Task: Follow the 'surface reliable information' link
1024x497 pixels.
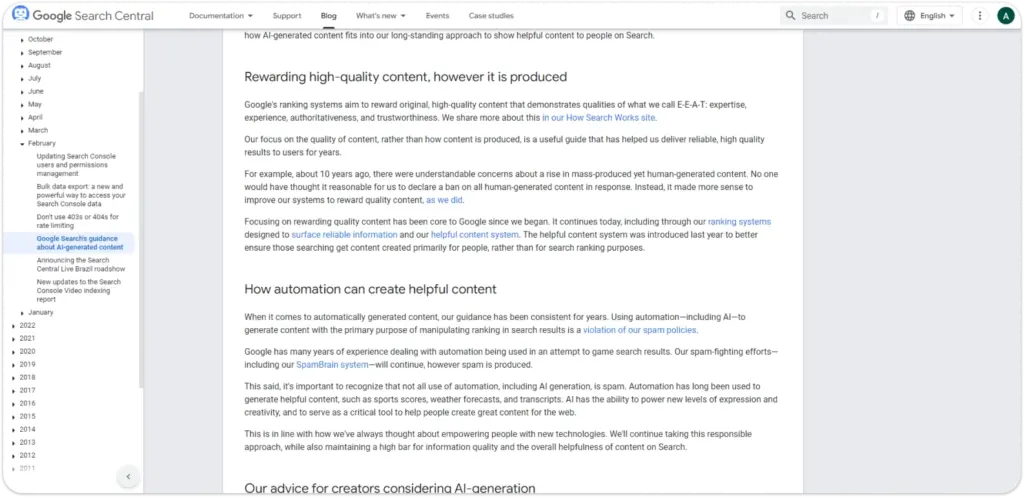Action: tap(344, 234)
